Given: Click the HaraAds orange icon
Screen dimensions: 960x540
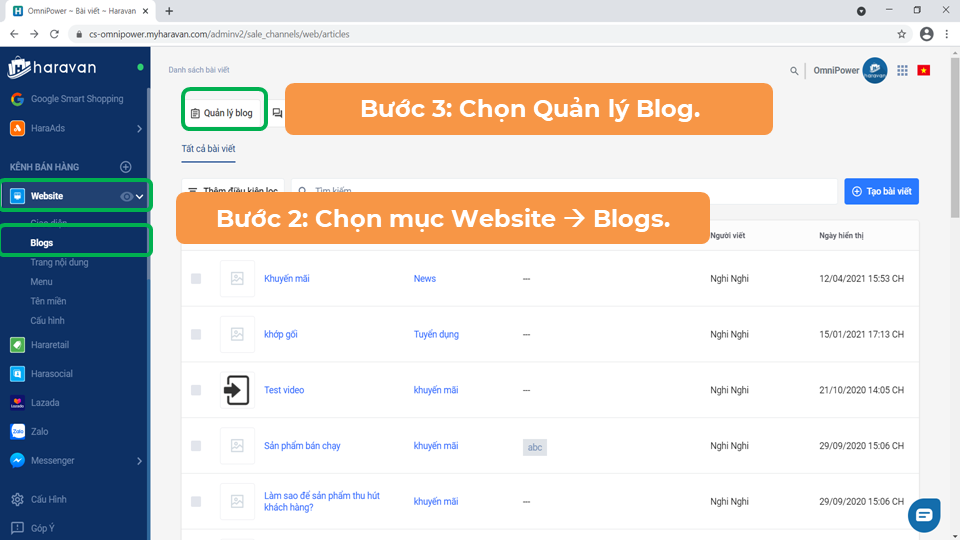Looking at the screenshot, I should coord(17,128).
